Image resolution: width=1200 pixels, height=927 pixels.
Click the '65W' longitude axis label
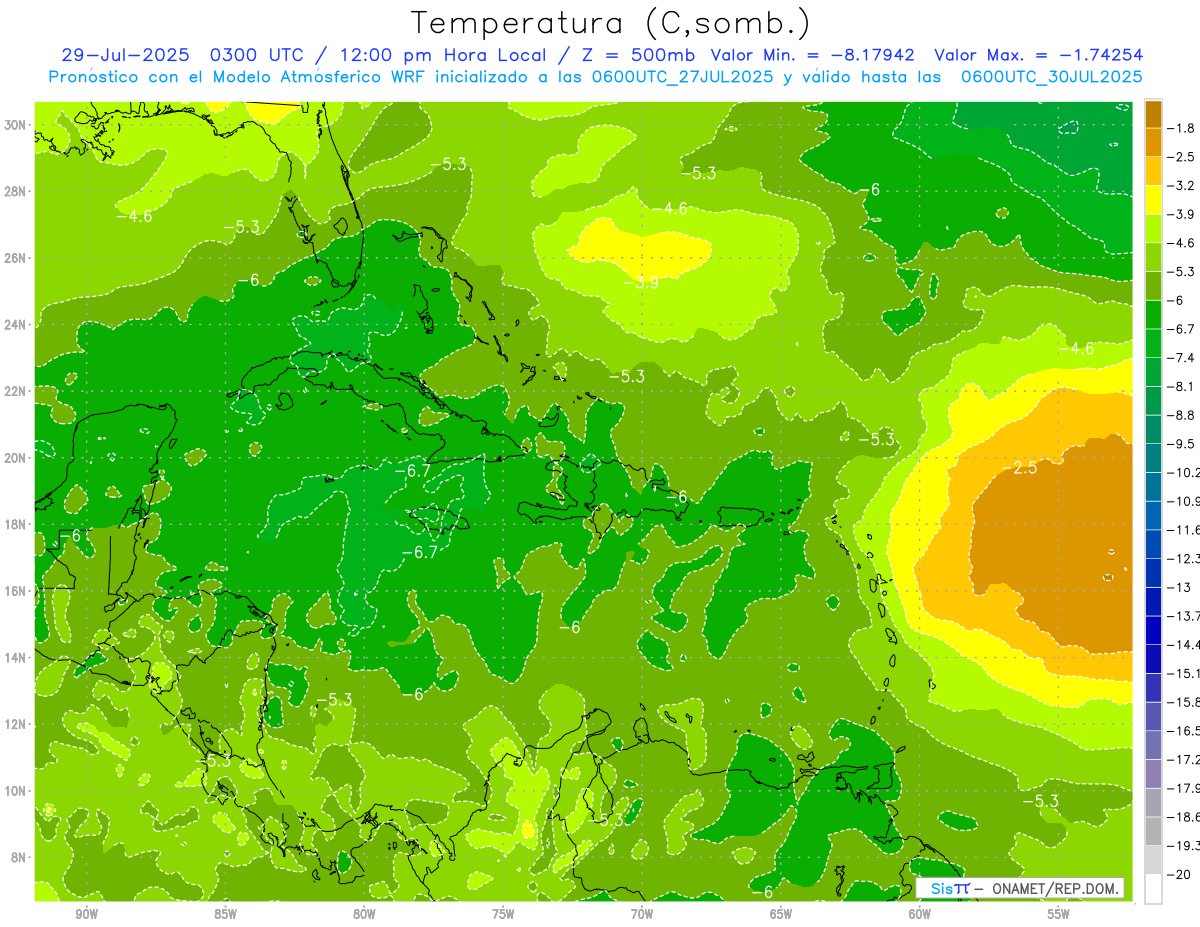781,913
